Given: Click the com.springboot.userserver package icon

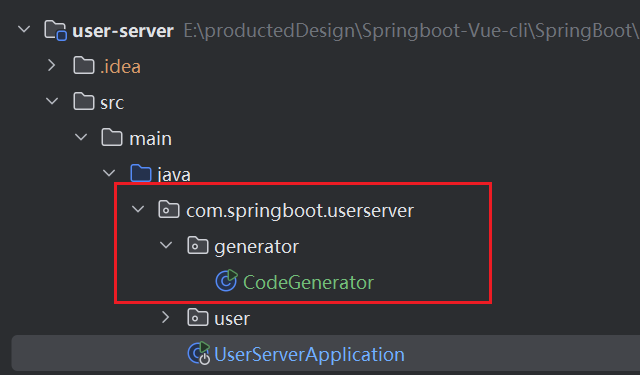Looking at the screenshot, I should click(169, 210).
